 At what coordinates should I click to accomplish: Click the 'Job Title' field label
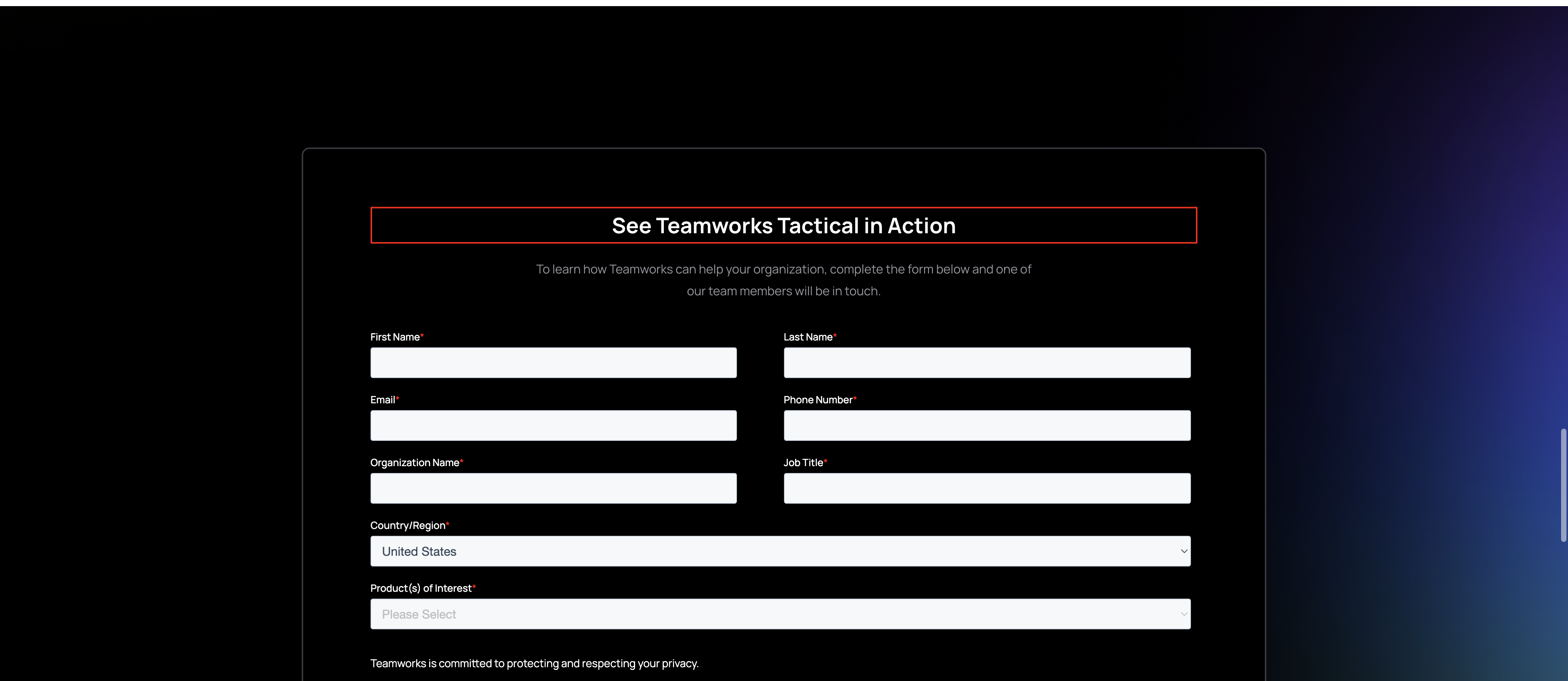803,462
